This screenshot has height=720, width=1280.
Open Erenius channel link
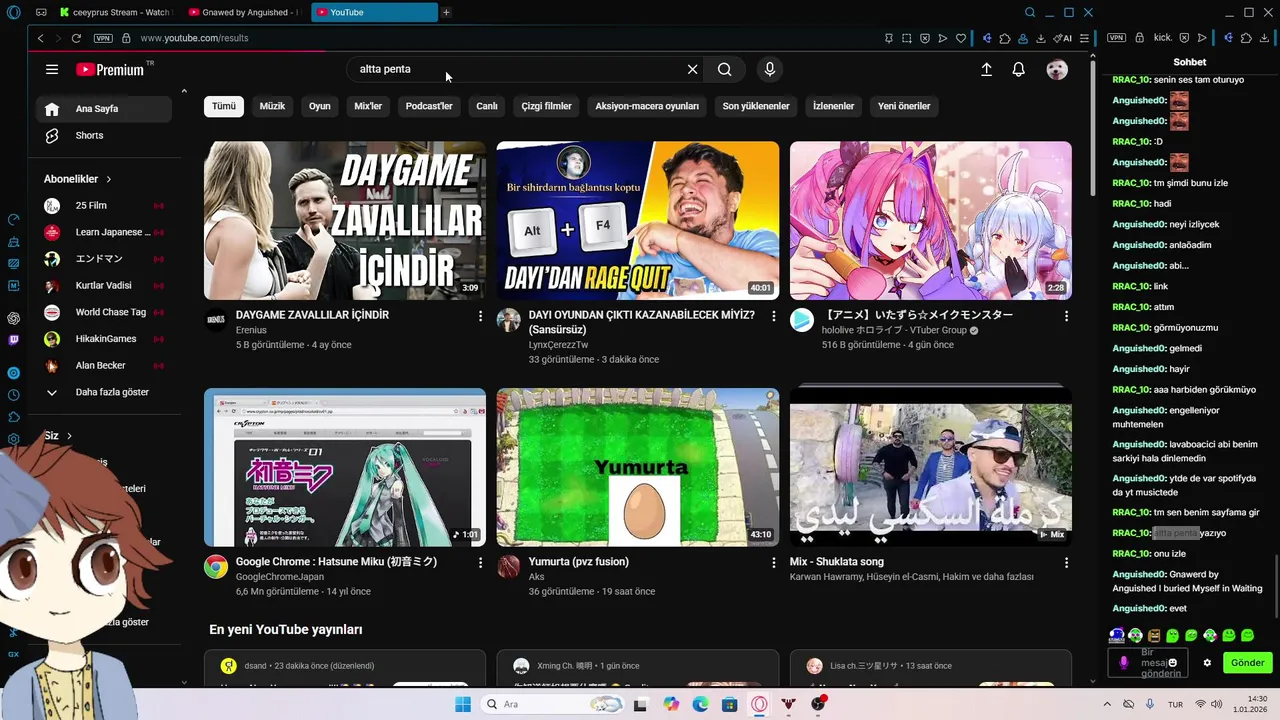[x=251, y=330]
